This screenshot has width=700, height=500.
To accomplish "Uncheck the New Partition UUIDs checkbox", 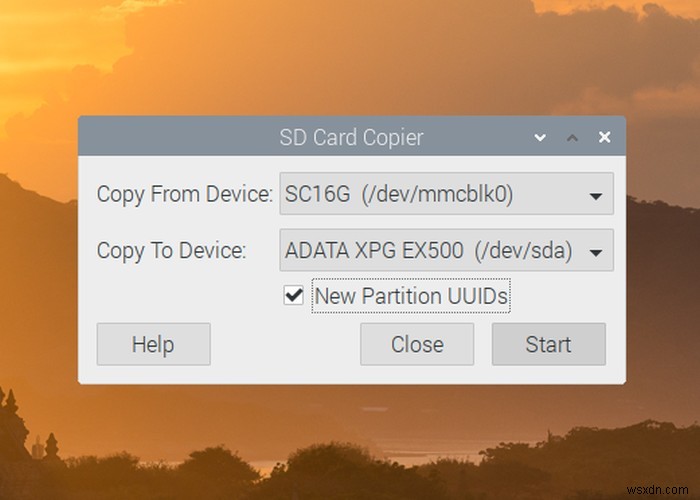I will click(294, 296).
